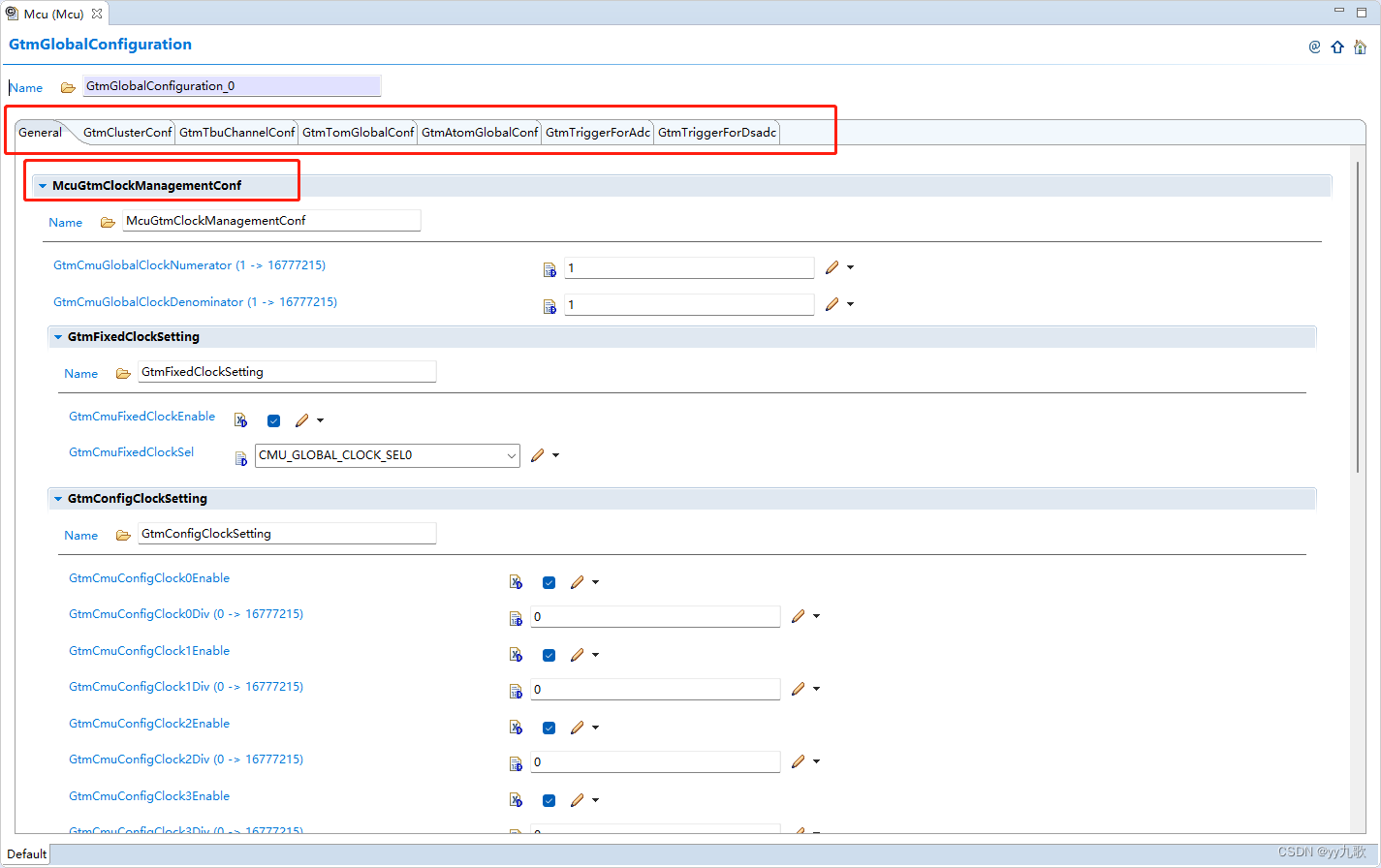Click pencil icon for GtmCmuConfigClock2Div
The image size is (1381, 868).
tap(798, 761)
